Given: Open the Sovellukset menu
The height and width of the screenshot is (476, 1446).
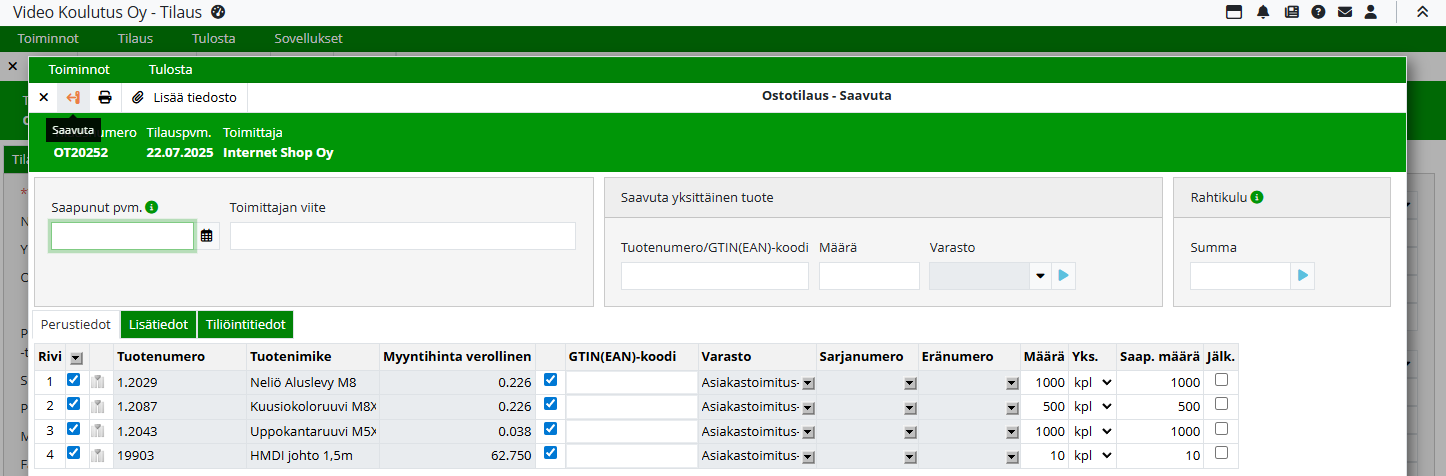Looking at the screenshot, I should (308, 39).
